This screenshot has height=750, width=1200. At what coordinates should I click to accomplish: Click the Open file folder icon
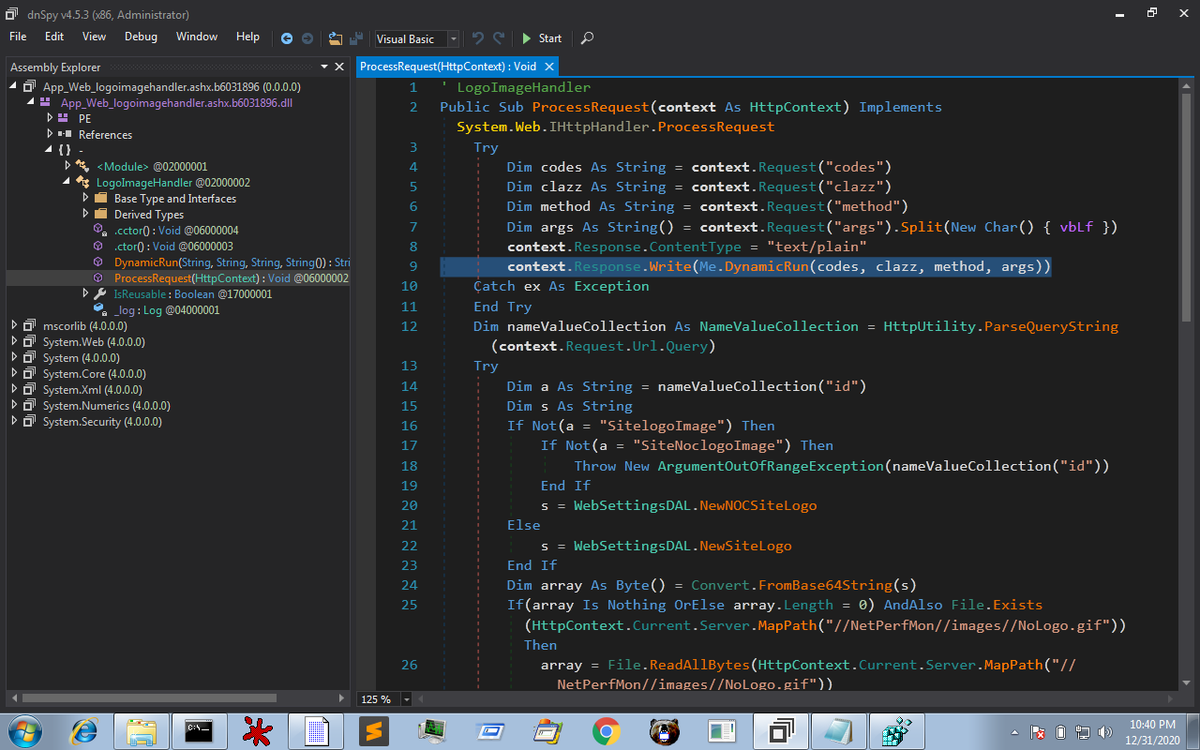coord(335,38)
